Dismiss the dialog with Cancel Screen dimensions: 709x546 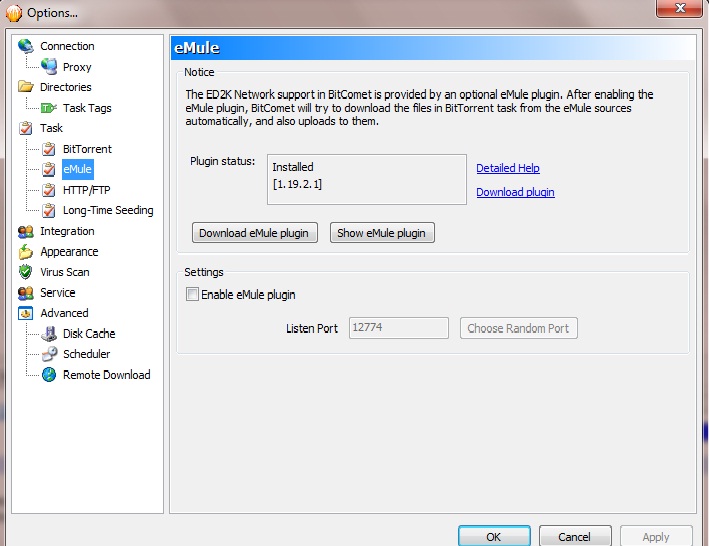[x=575, y=537]
